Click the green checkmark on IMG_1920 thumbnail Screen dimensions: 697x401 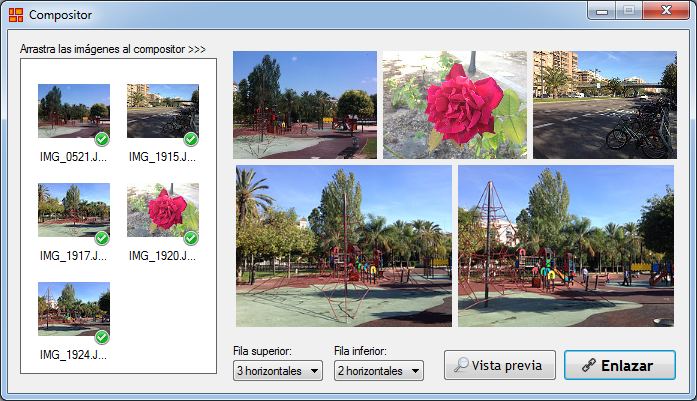191,239
